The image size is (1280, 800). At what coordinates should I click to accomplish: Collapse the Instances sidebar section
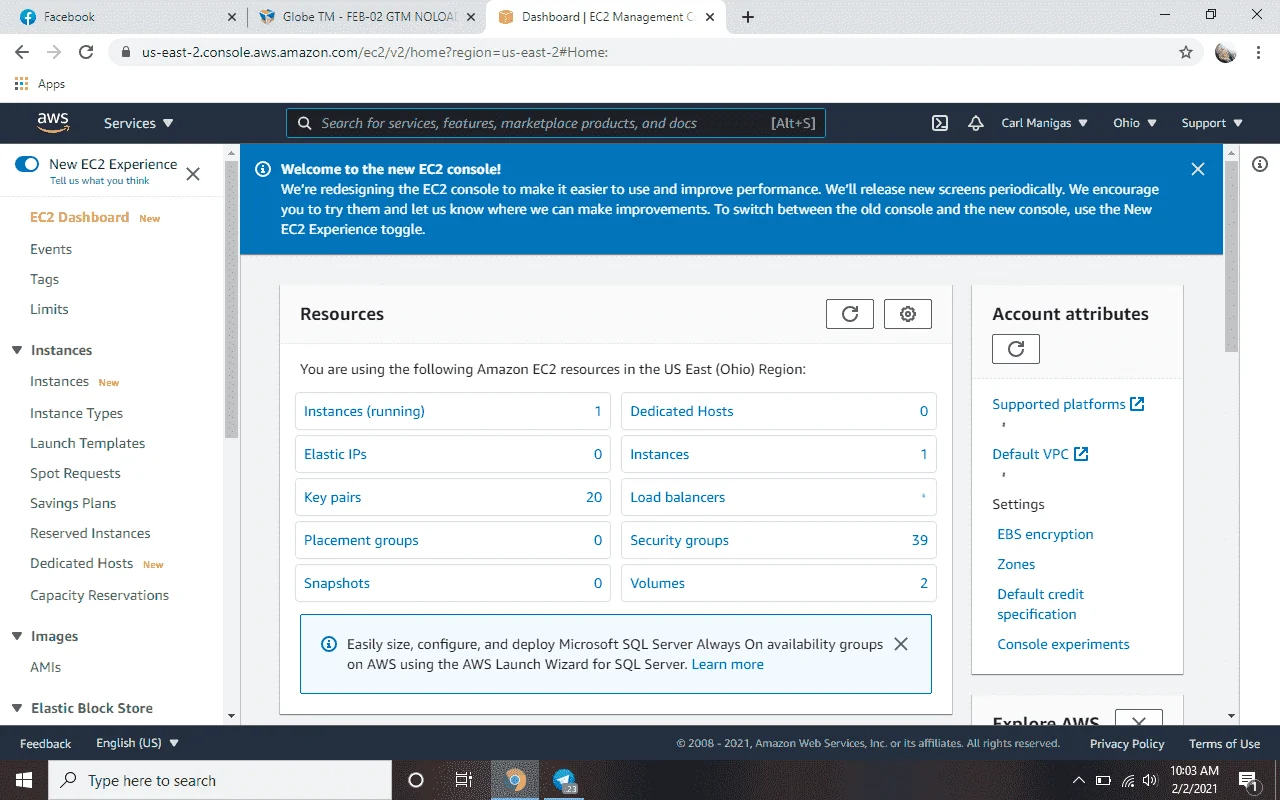point(17,350)
